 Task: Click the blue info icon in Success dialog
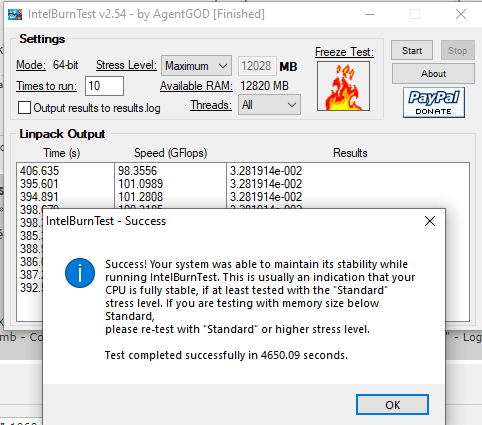point(80,273)
